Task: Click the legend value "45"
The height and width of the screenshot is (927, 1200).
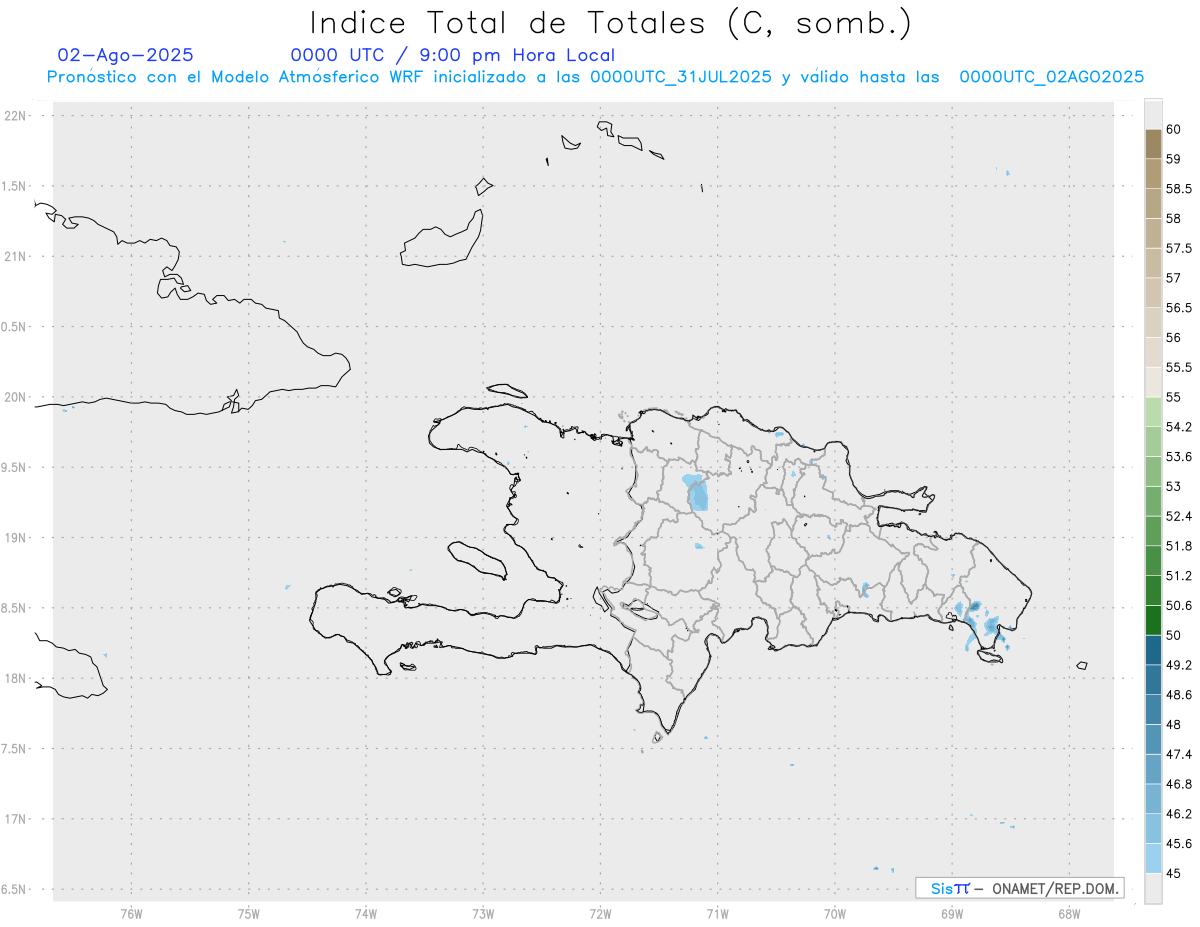Action: click(1174, 873)
